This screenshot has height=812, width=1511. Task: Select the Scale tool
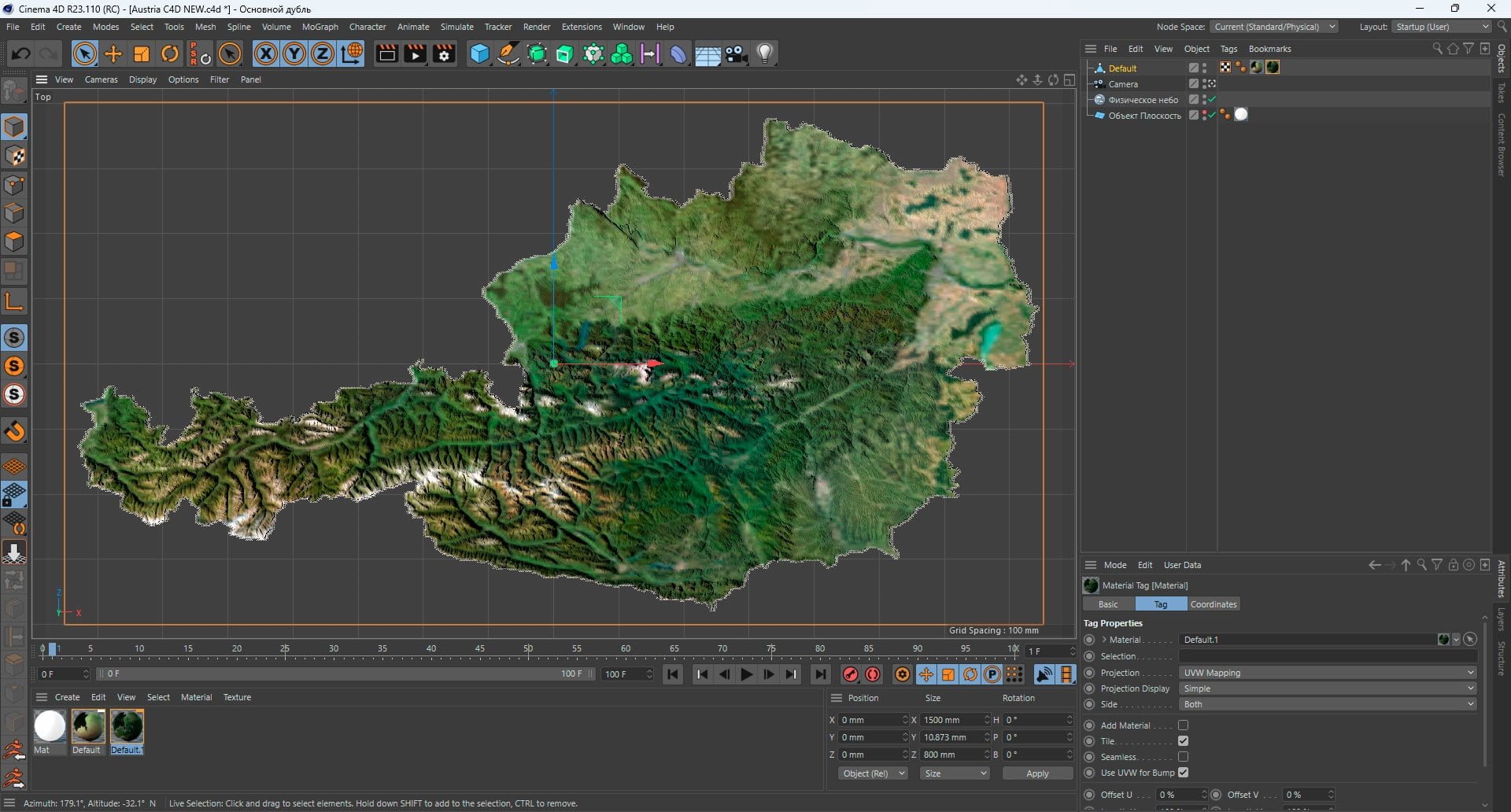[142, 54]
